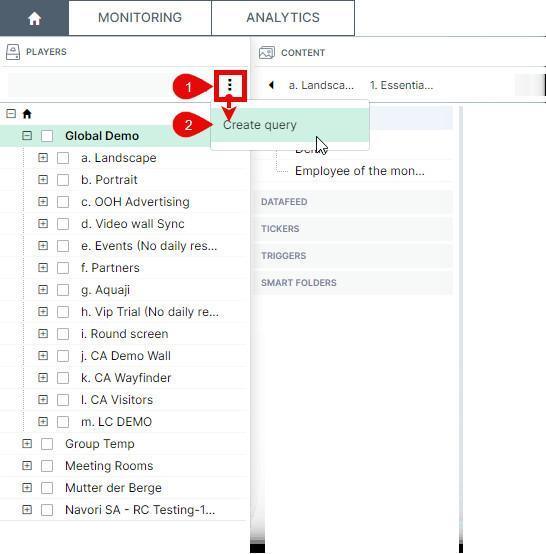Collapse the Global Demo group
This screenshot has height=554, width=546.
pyautogui.click(x=27, y=136)
